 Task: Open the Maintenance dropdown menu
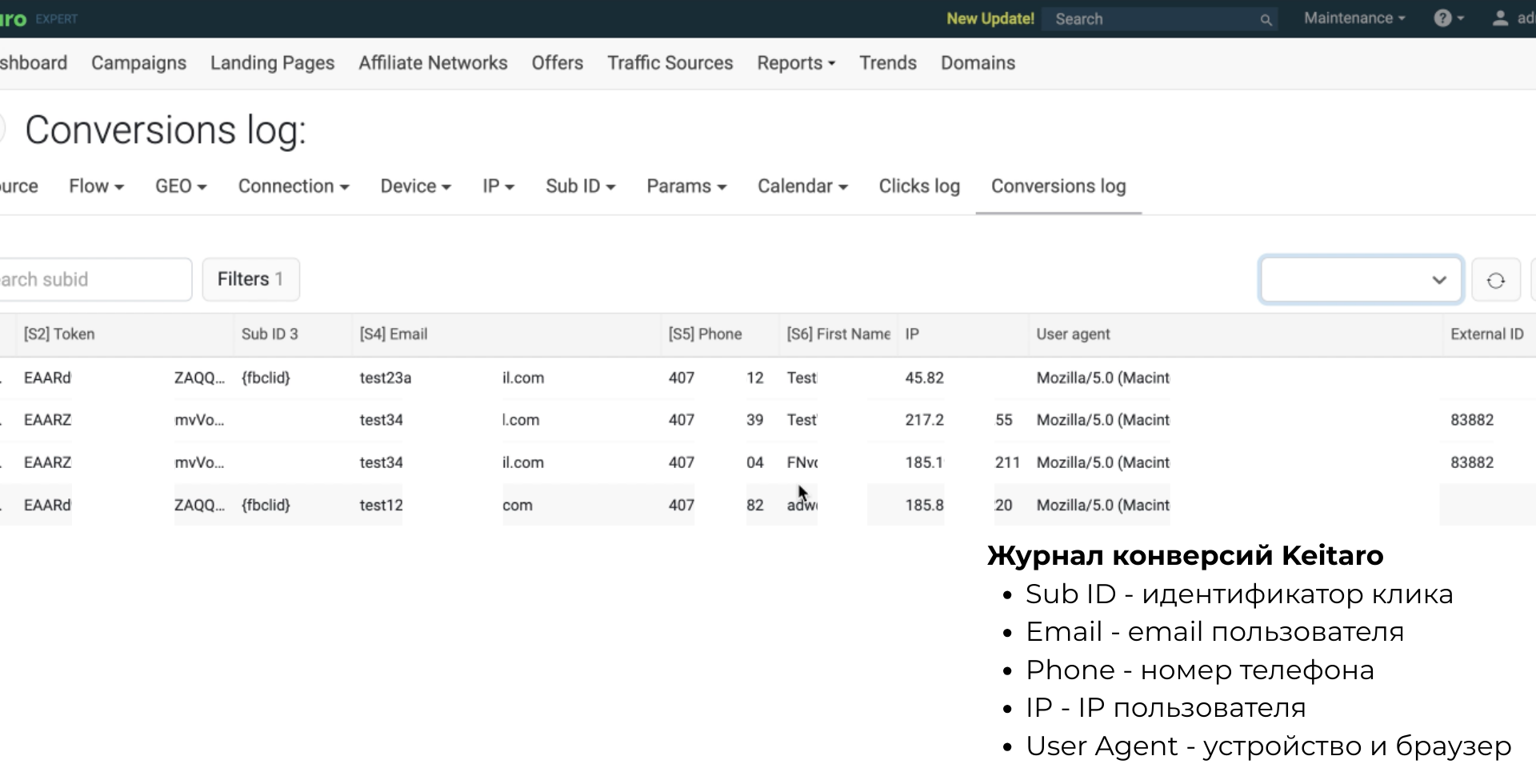[1354, 18]
